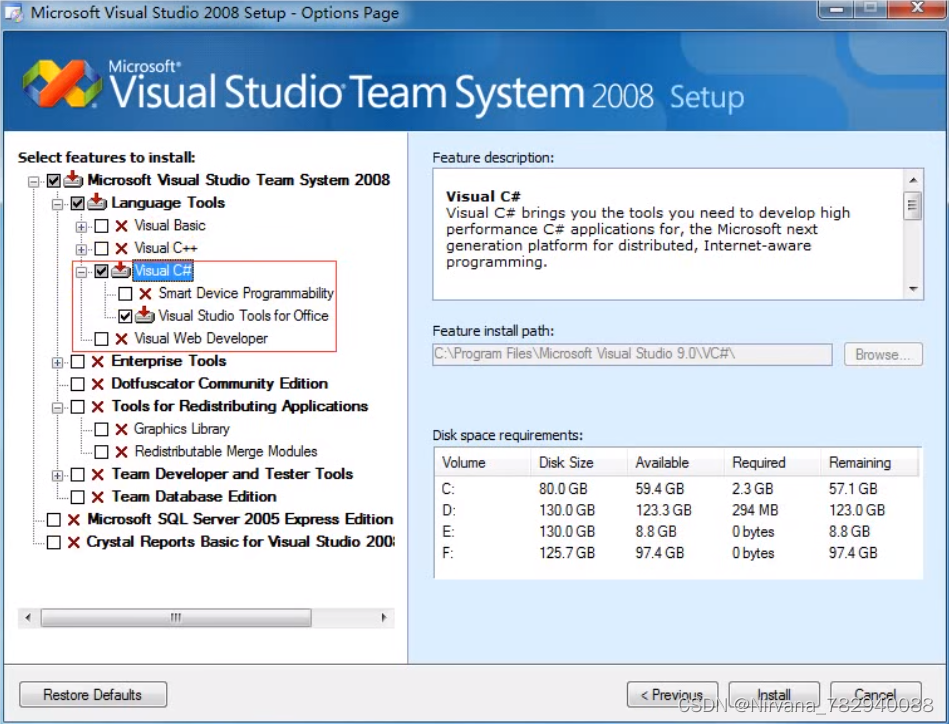This screenshot has width=949, height=724.
Task: Check the Enterprise Tools checkbox
Action: pyautogui.click(x=77, y=361)
